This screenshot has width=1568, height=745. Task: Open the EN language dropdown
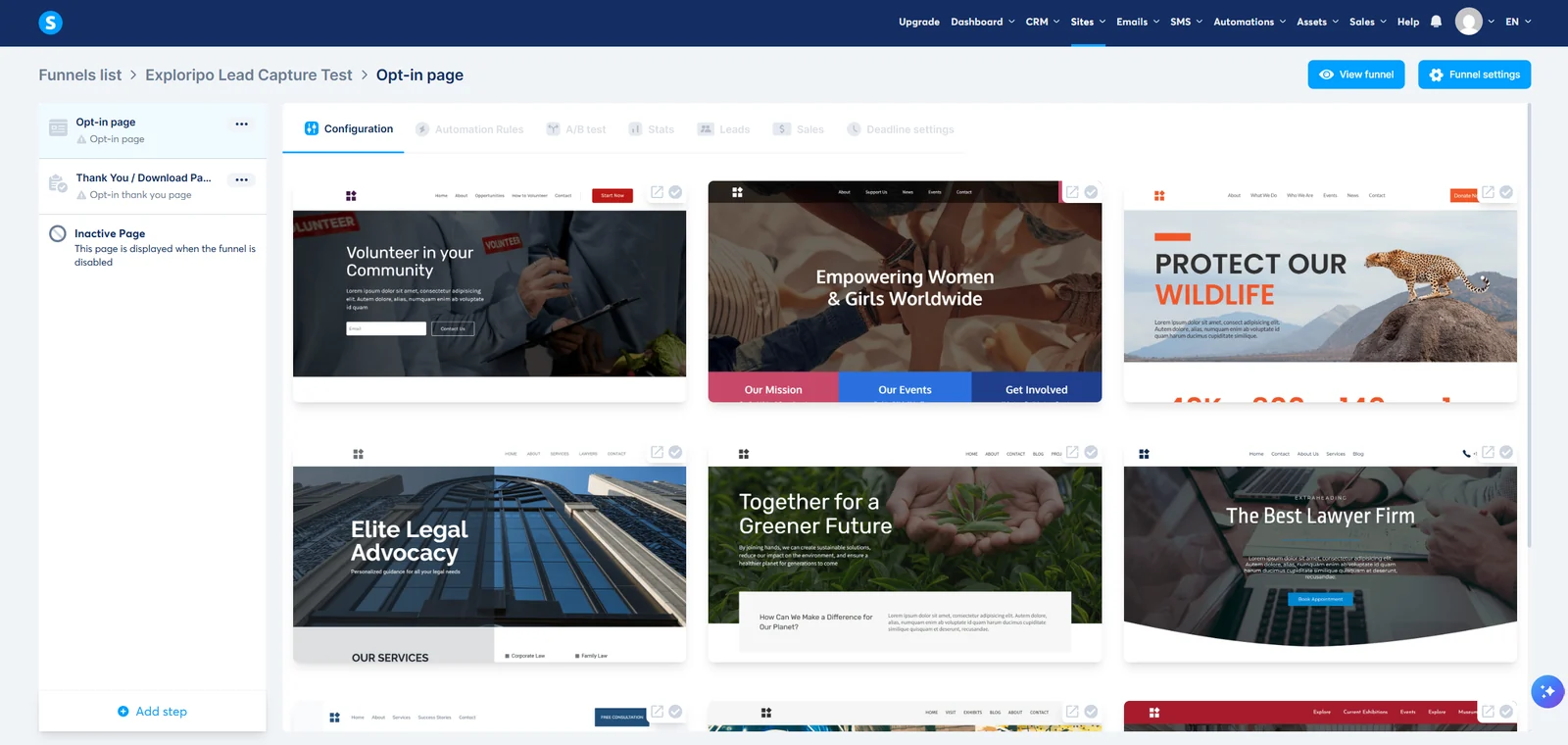(1518, 22)
